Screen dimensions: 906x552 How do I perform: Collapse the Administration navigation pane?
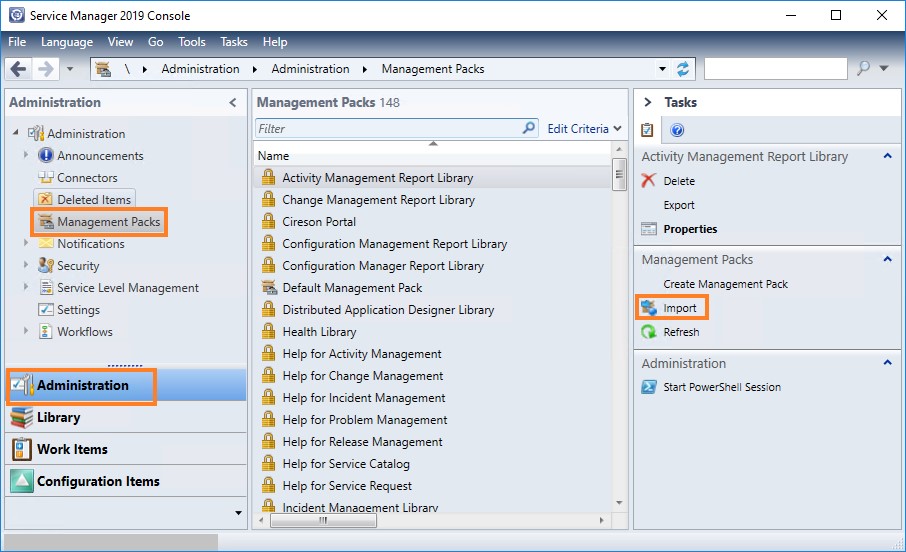pyautogui.click(x=233, y=102)
